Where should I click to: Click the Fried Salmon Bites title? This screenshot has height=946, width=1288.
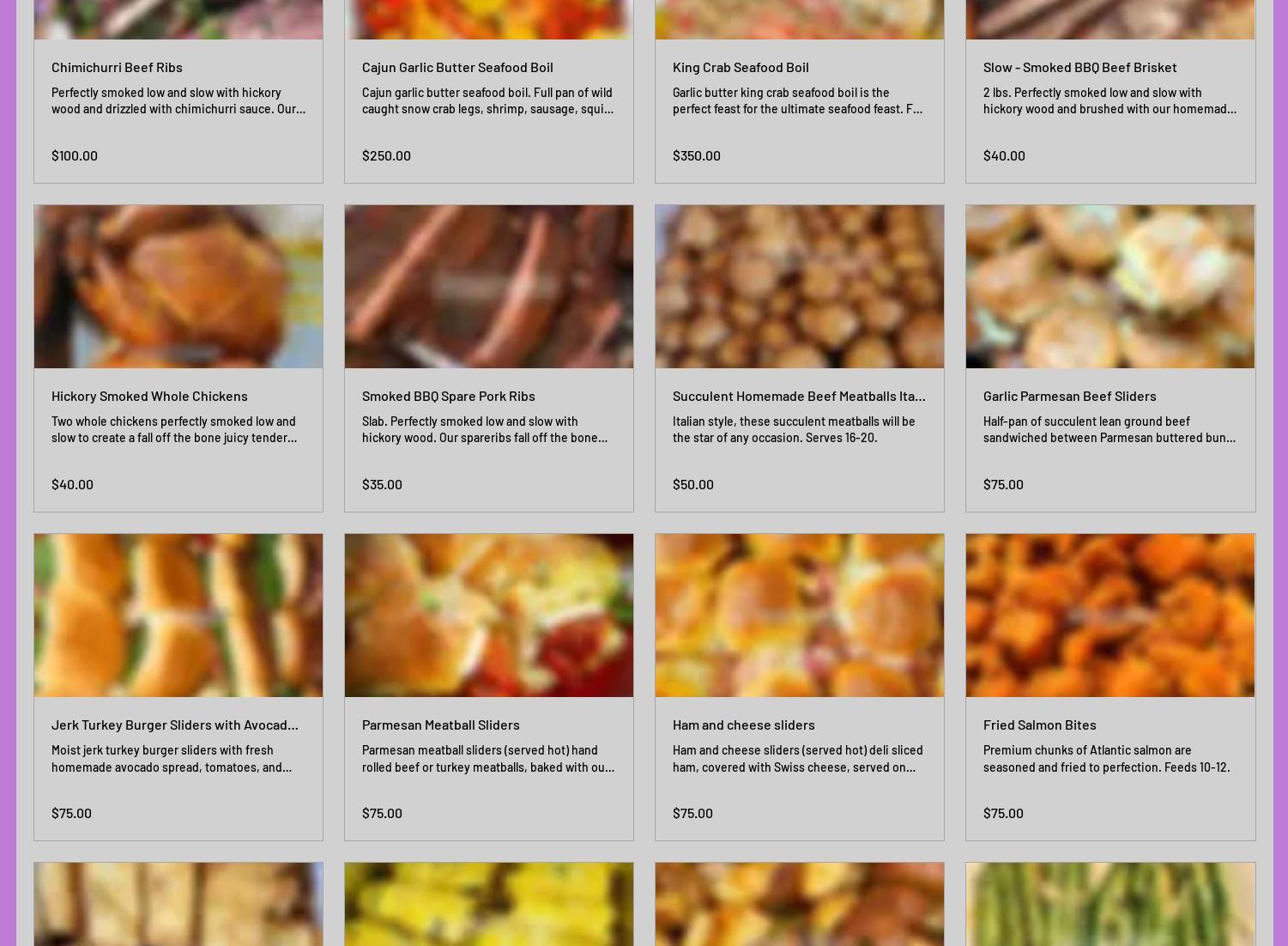pos(1039,725)
